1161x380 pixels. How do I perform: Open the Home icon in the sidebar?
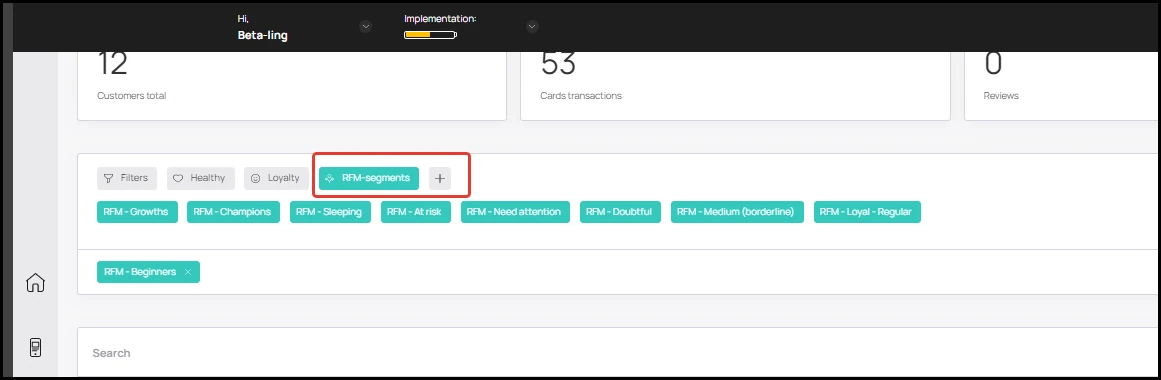click(36, 283)
